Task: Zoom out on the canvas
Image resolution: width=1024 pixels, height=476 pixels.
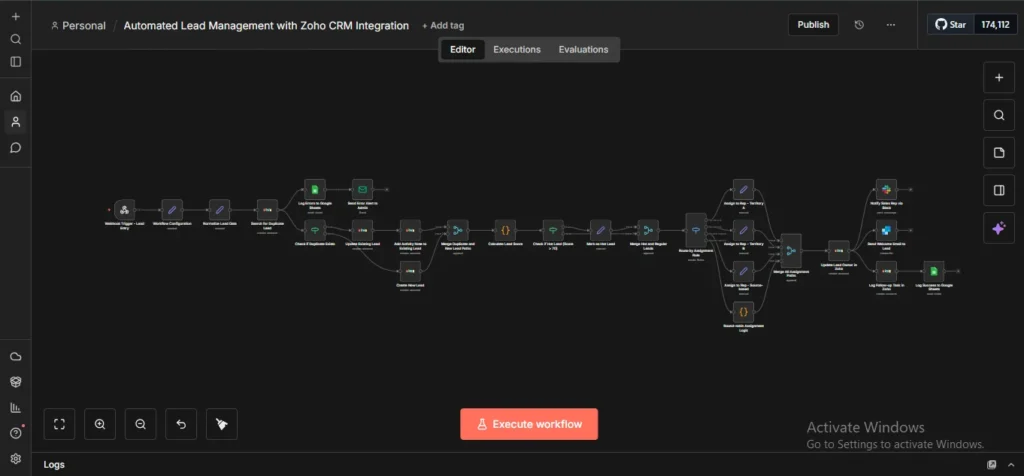Action: pos(140,424)
